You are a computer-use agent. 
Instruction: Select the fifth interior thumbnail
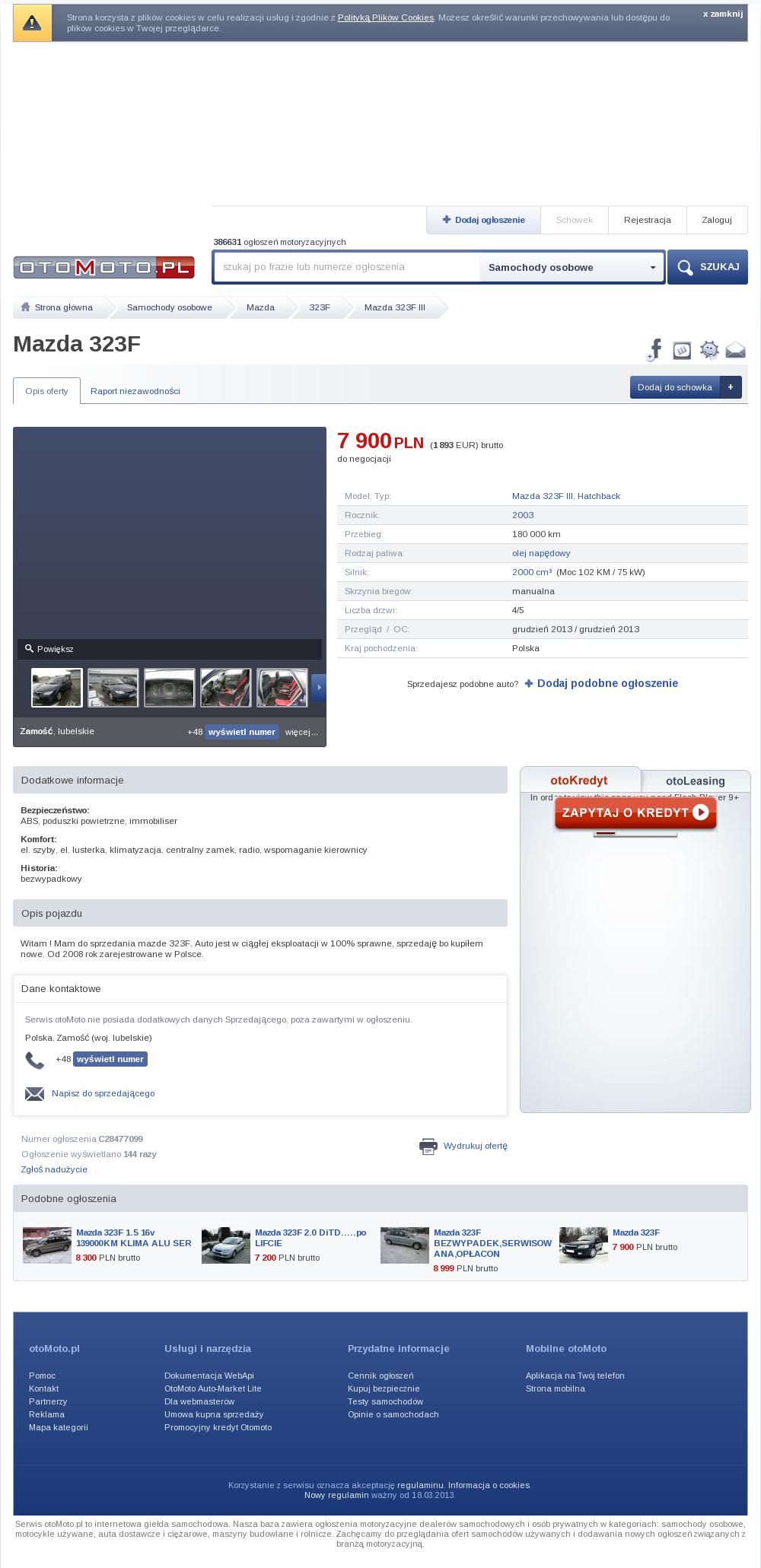(x=282, y=688)
